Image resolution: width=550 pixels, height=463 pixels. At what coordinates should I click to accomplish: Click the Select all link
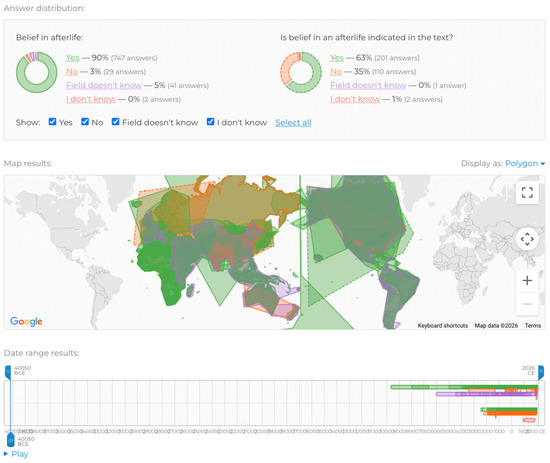click(293, 123)
